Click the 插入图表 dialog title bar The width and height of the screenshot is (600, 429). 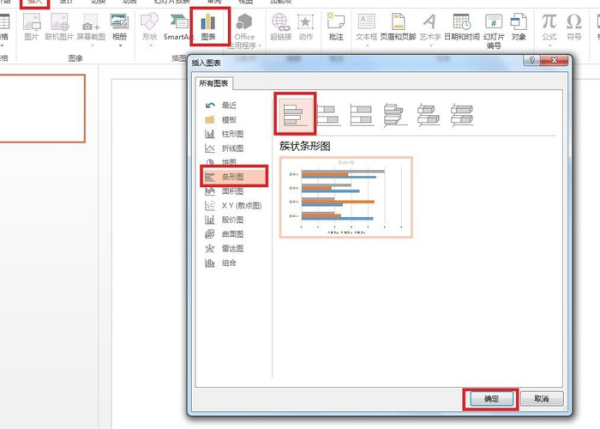[x=356, y=62]
